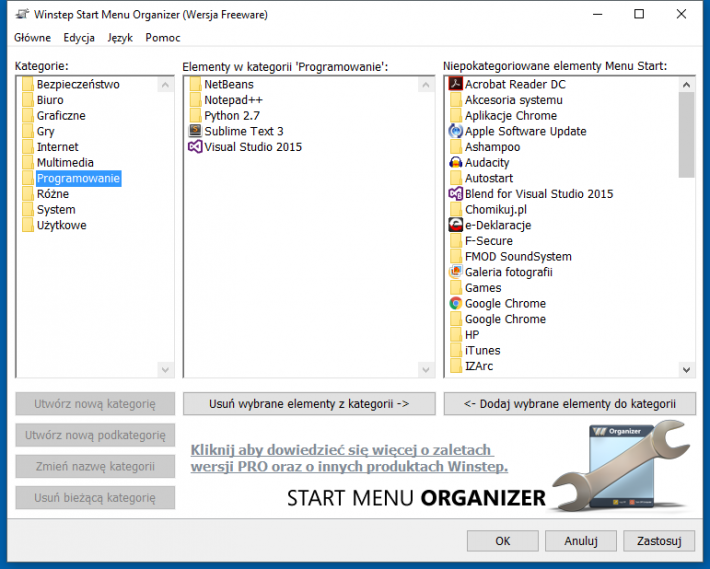Click 'Usuń bieżącą kategorię' button

(95, 497)
